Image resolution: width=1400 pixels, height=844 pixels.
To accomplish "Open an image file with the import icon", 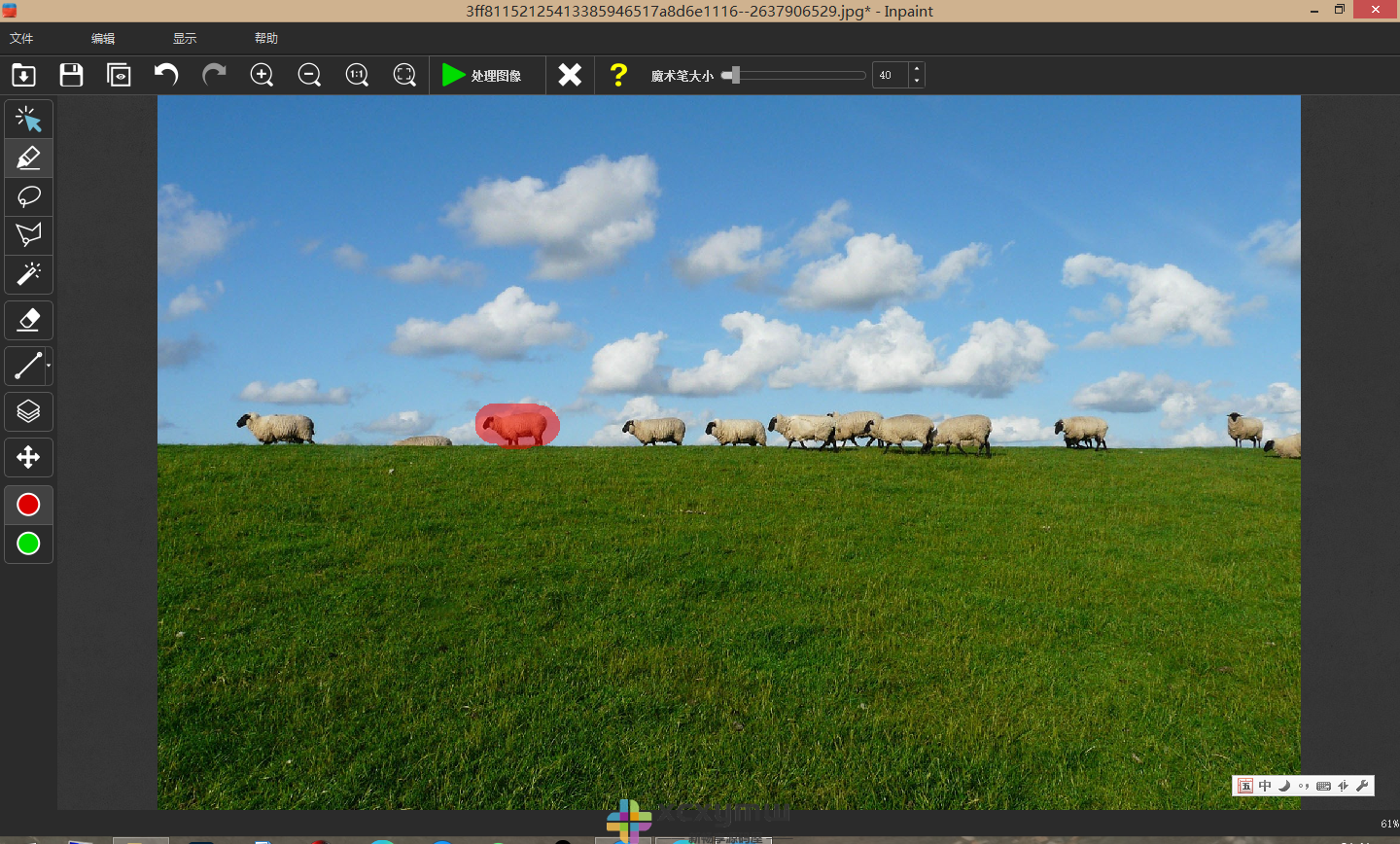I will click(x=23, y=75).
